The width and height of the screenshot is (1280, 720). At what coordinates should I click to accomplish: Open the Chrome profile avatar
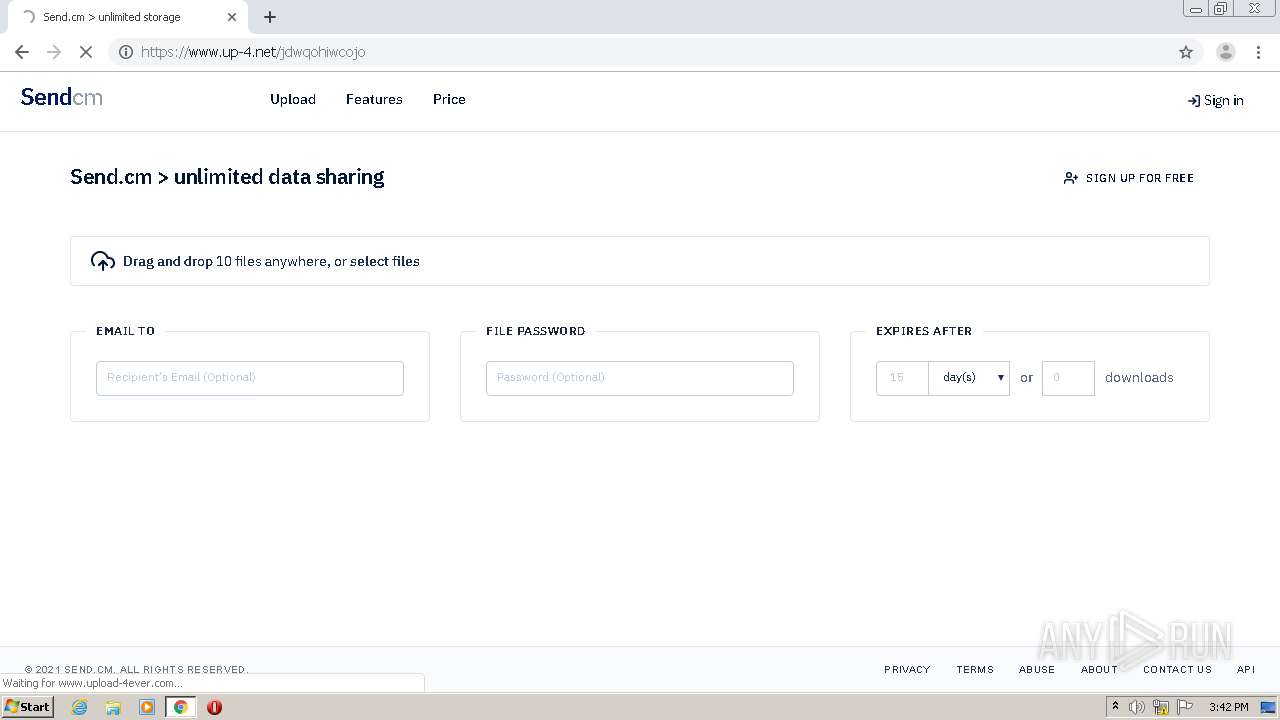coord(1226,52)
